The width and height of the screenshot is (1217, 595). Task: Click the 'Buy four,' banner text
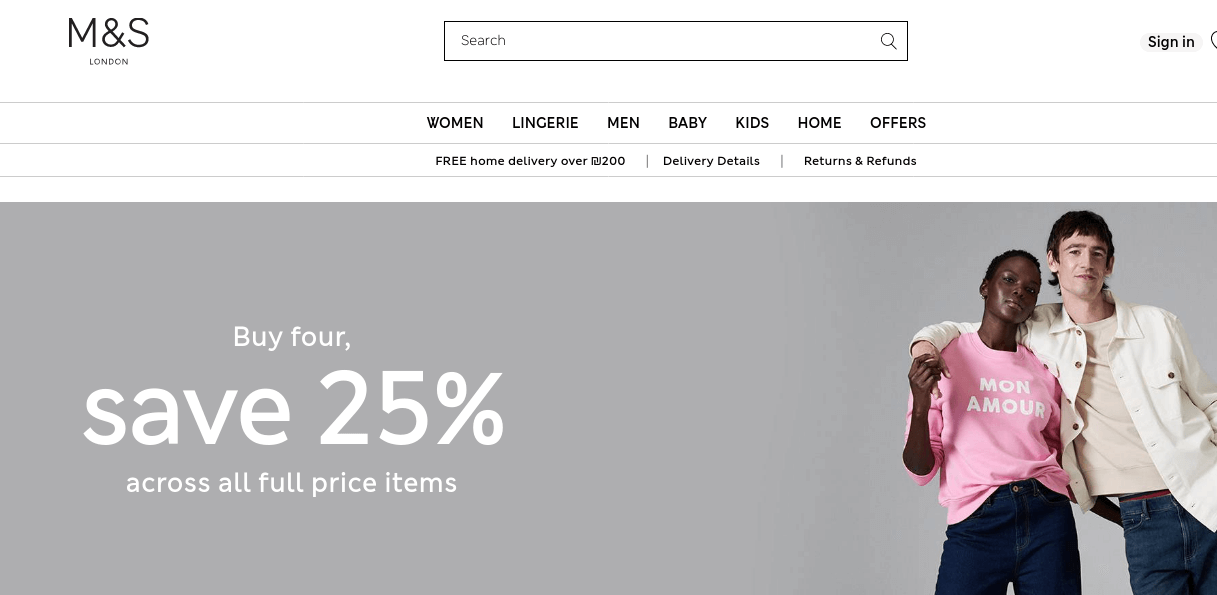pos(292,336)
